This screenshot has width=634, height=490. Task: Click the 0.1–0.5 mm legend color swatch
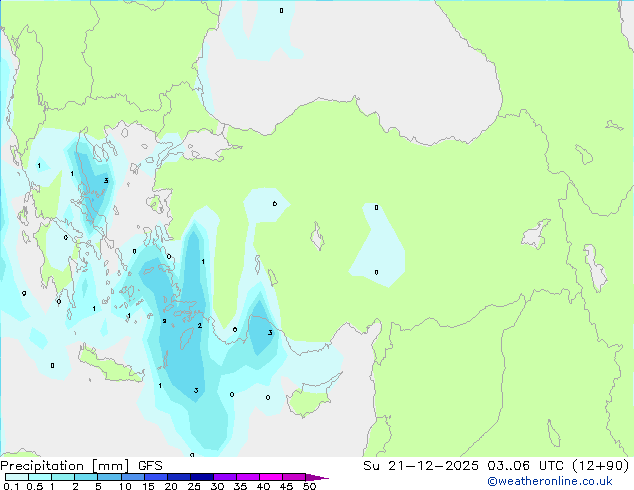(x=17, y=477)
